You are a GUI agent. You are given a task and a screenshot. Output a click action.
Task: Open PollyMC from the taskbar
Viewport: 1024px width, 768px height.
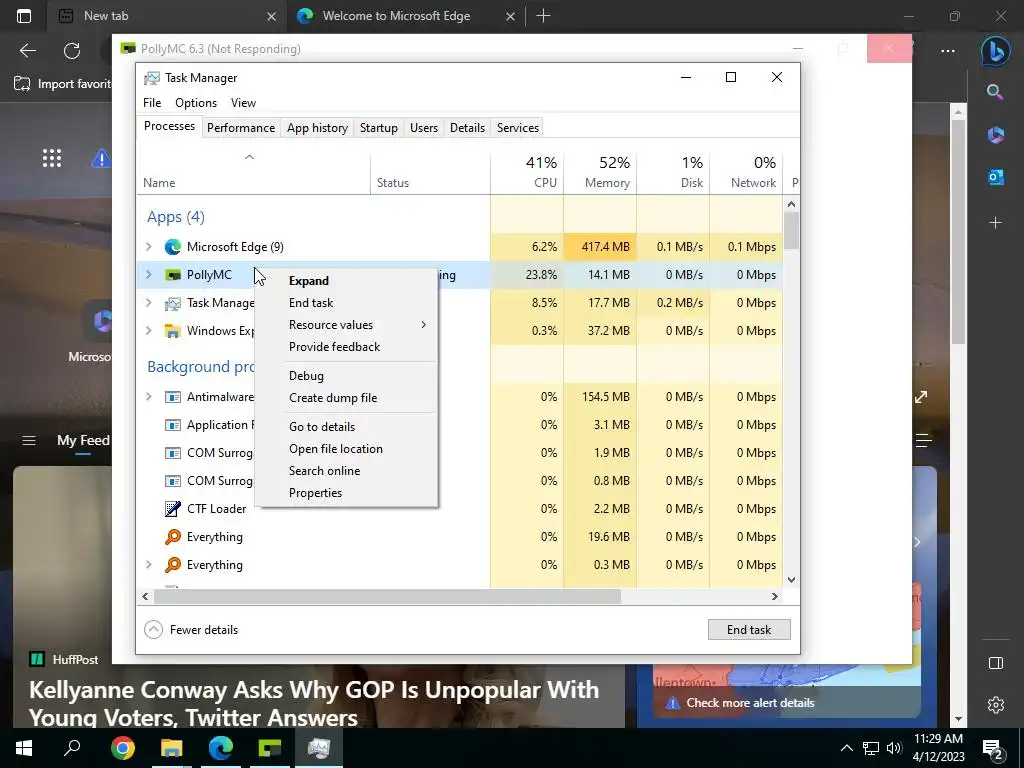pyautogui.click(x=270, y=748)
